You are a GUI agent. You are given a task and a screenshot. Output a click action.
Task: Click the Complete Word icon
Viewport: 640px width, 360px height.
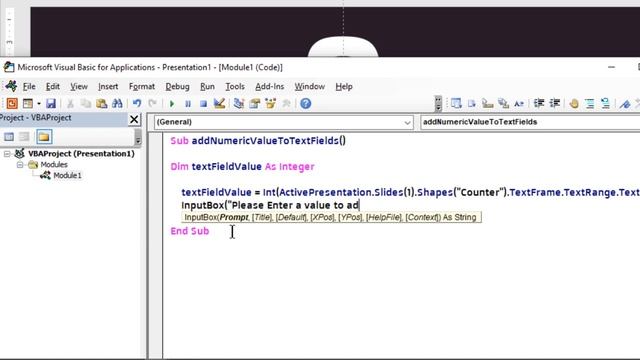[519, 104]
